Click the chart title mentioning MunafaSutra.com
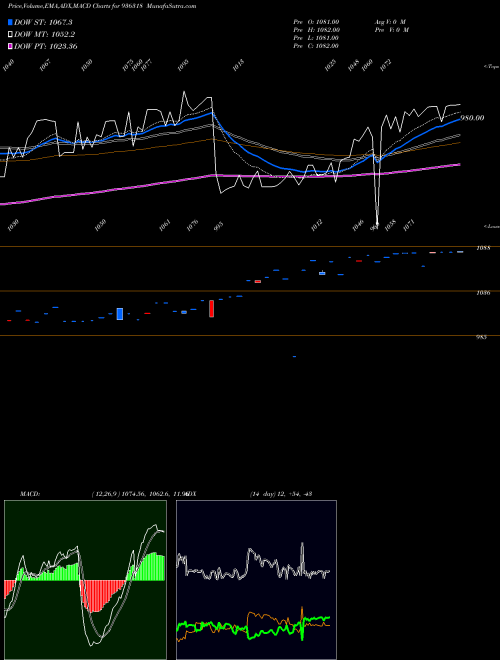Image resolution: width=500 pixels, height=660 pixels. point(102,6)
